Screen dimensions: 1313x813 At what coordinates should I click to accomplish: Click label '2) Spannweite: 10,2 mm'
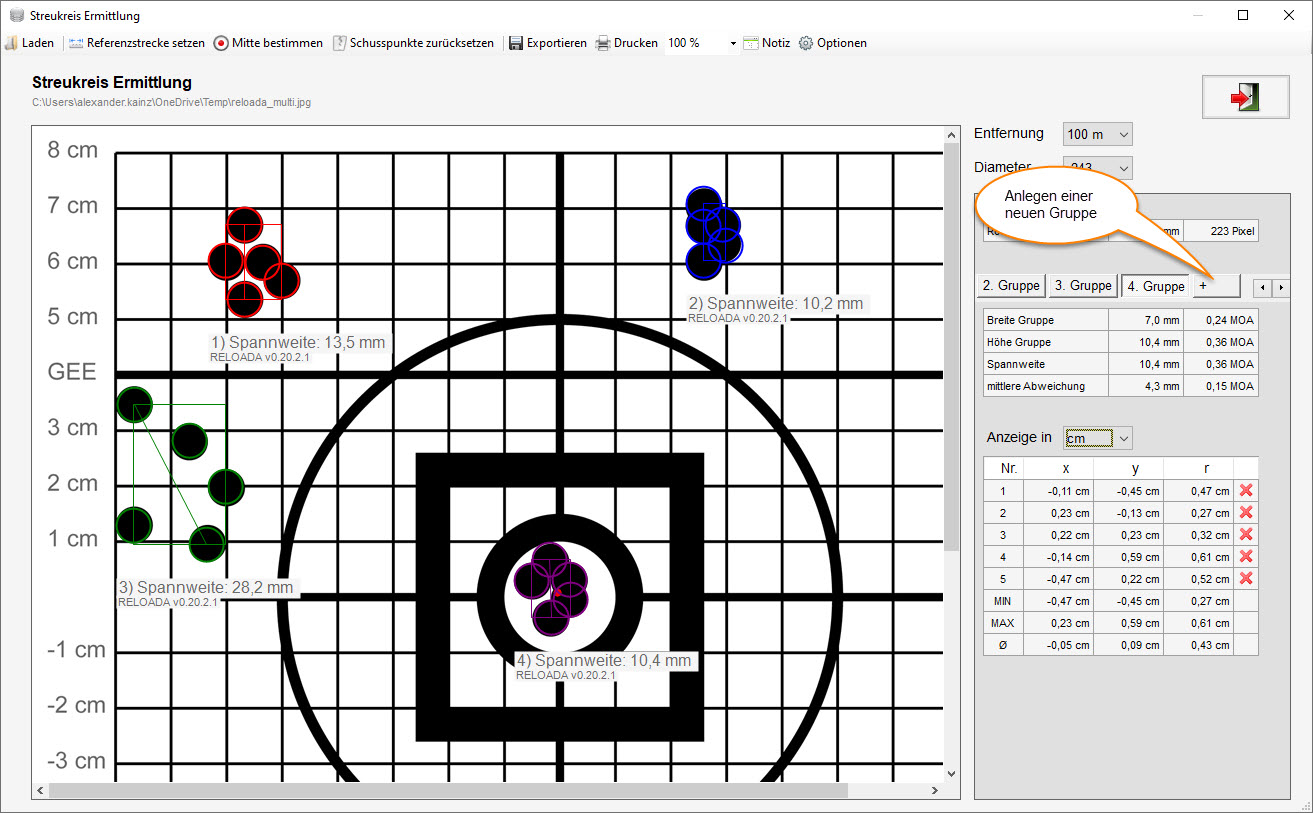tap(775, 303)
